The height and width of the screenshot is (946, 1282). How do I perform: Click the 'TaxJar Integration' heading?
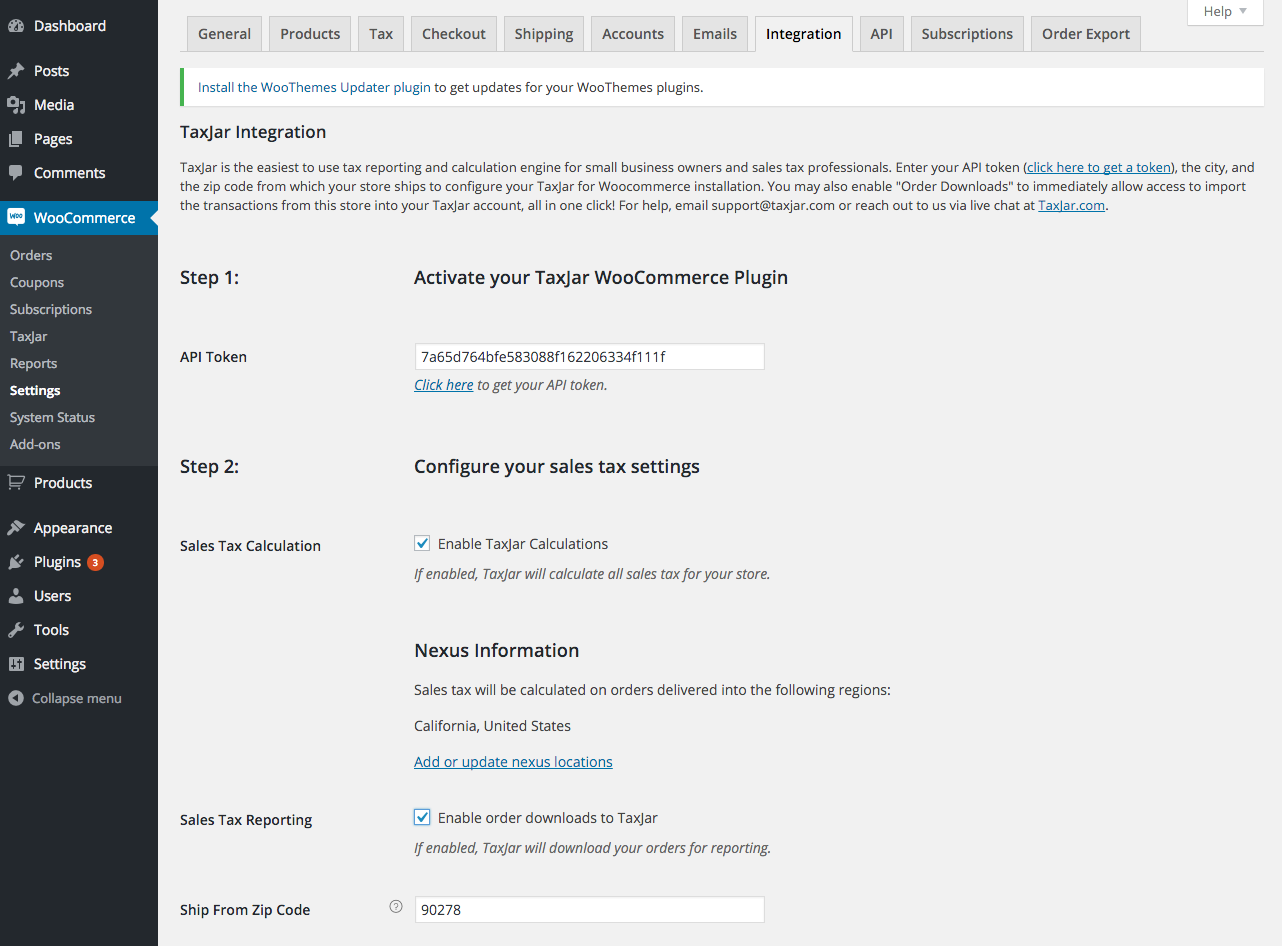(253, 132)
